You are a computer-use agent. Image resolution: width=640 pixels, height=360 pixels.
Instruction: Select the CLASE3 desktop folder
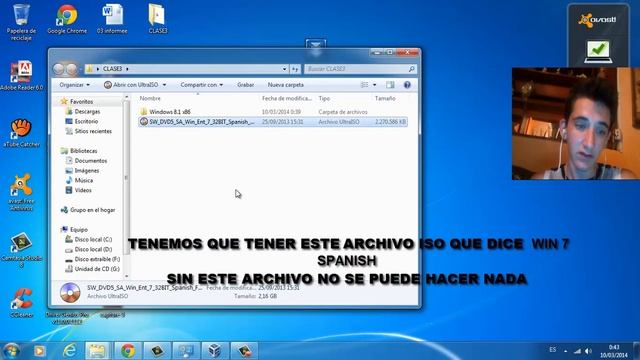[157, 19]
